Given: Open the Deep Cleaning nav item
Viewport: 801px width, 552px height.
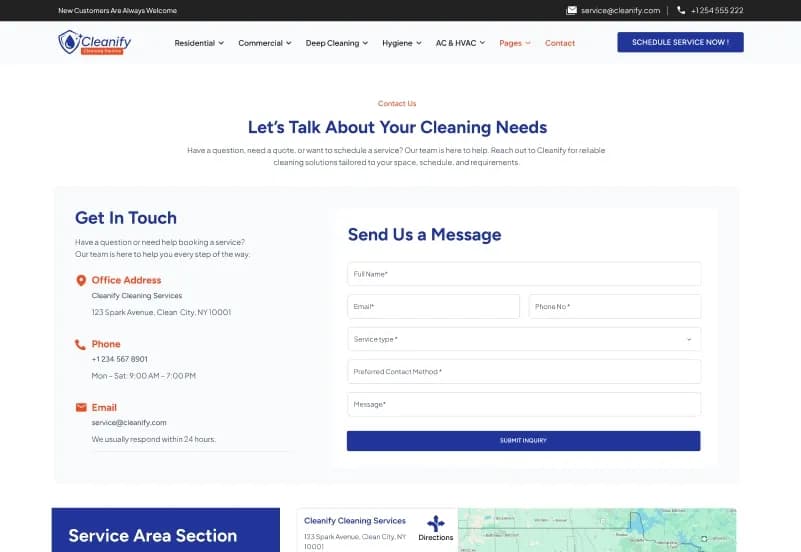Looking at the screenshot, I should tap(332, 43).
